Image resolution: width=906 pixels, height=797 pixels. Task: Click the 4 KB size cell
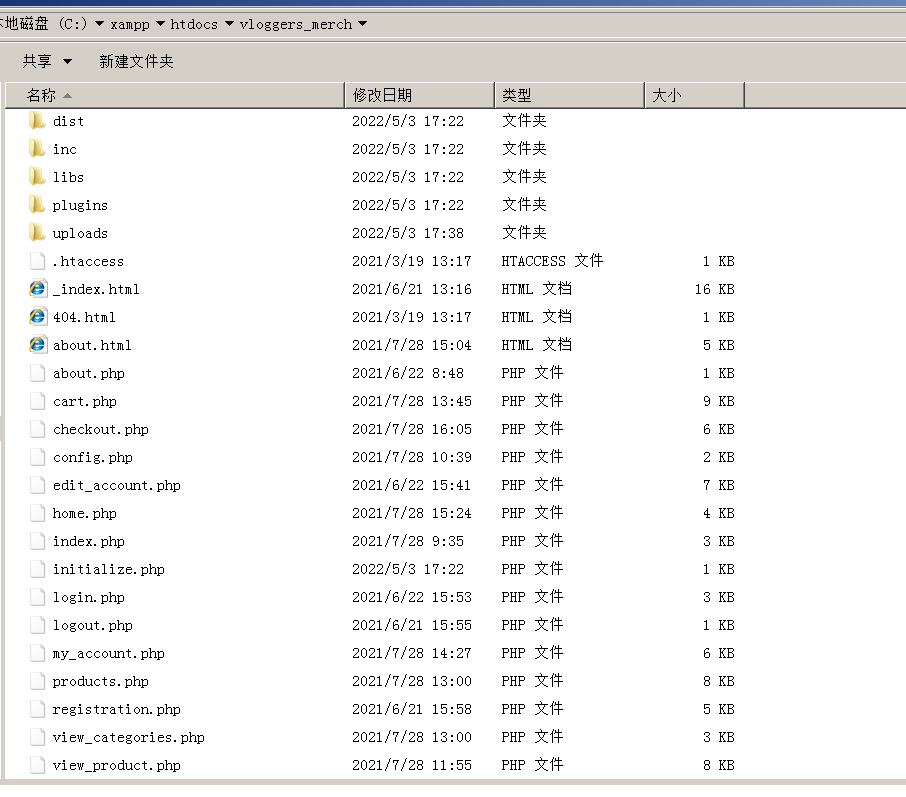click(x=718, y=513)
